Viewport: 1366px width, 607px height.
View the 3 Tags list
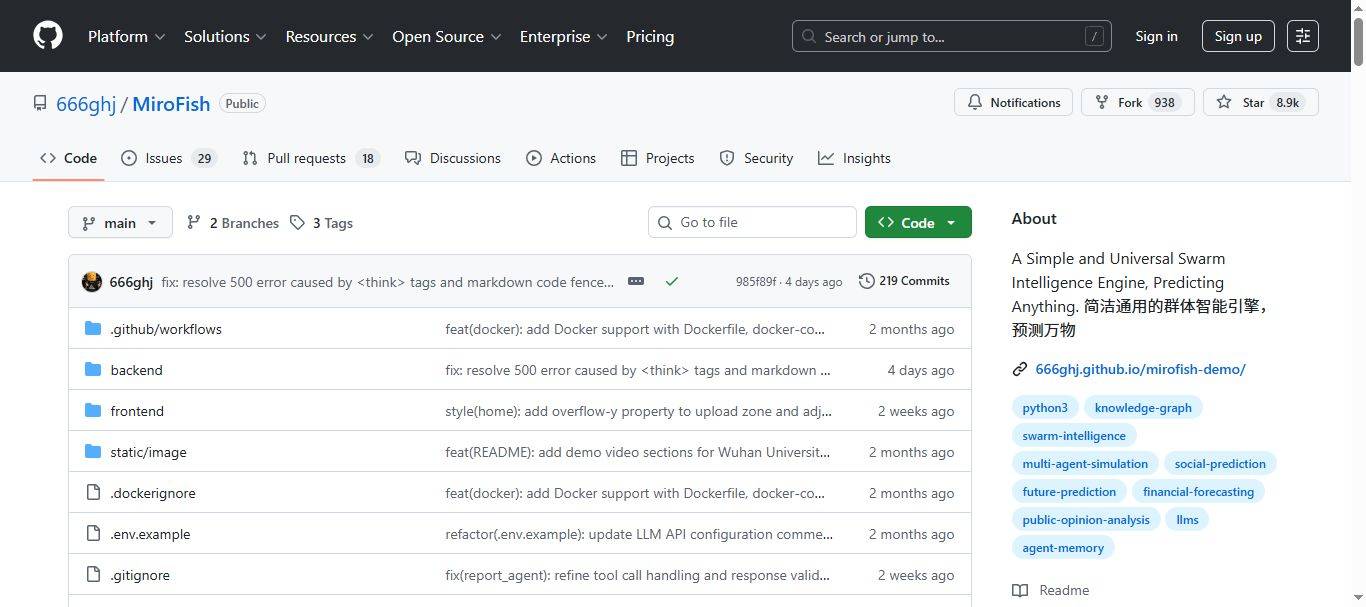(x=322, y=223)
